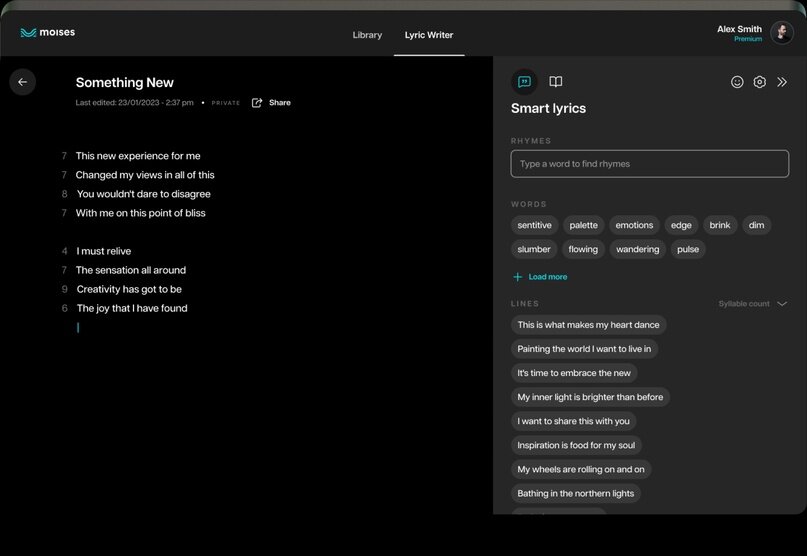Insert line 'My wheels are rolling on and on'
This screenshot has width=807, height=556.
tap(581, 470)
